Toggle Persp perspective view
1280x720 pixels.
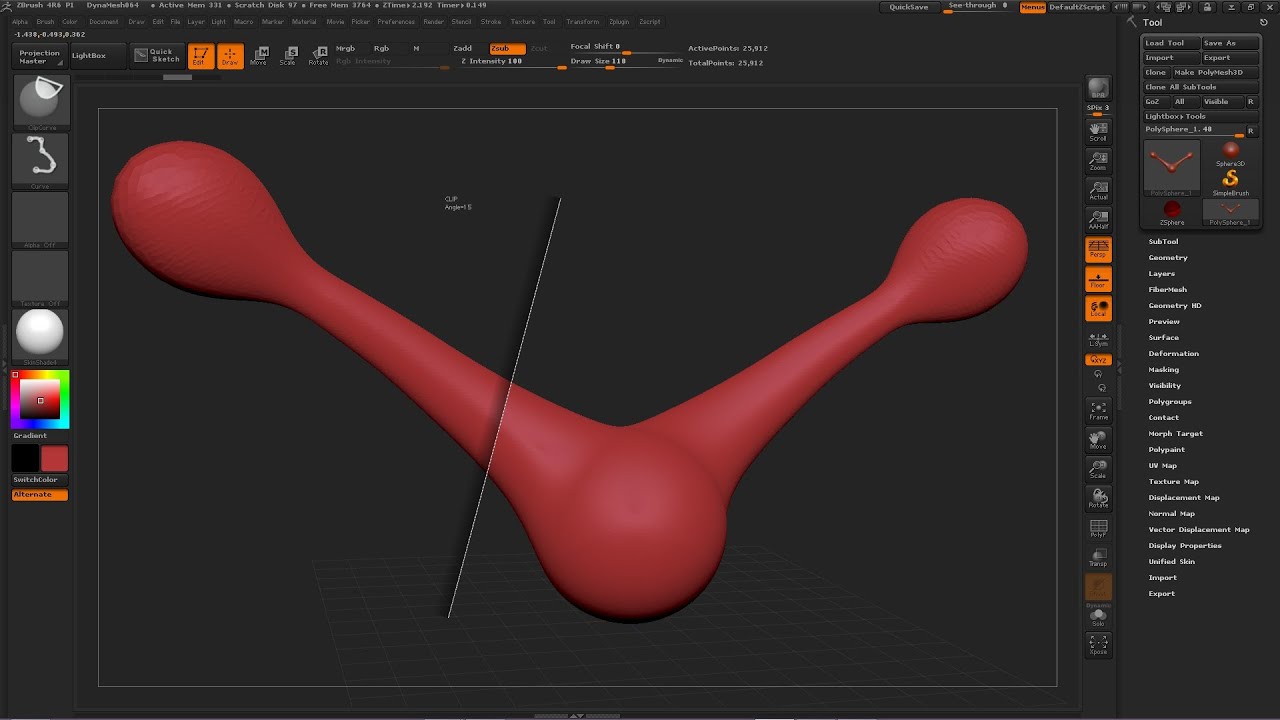pos(1098,249)
